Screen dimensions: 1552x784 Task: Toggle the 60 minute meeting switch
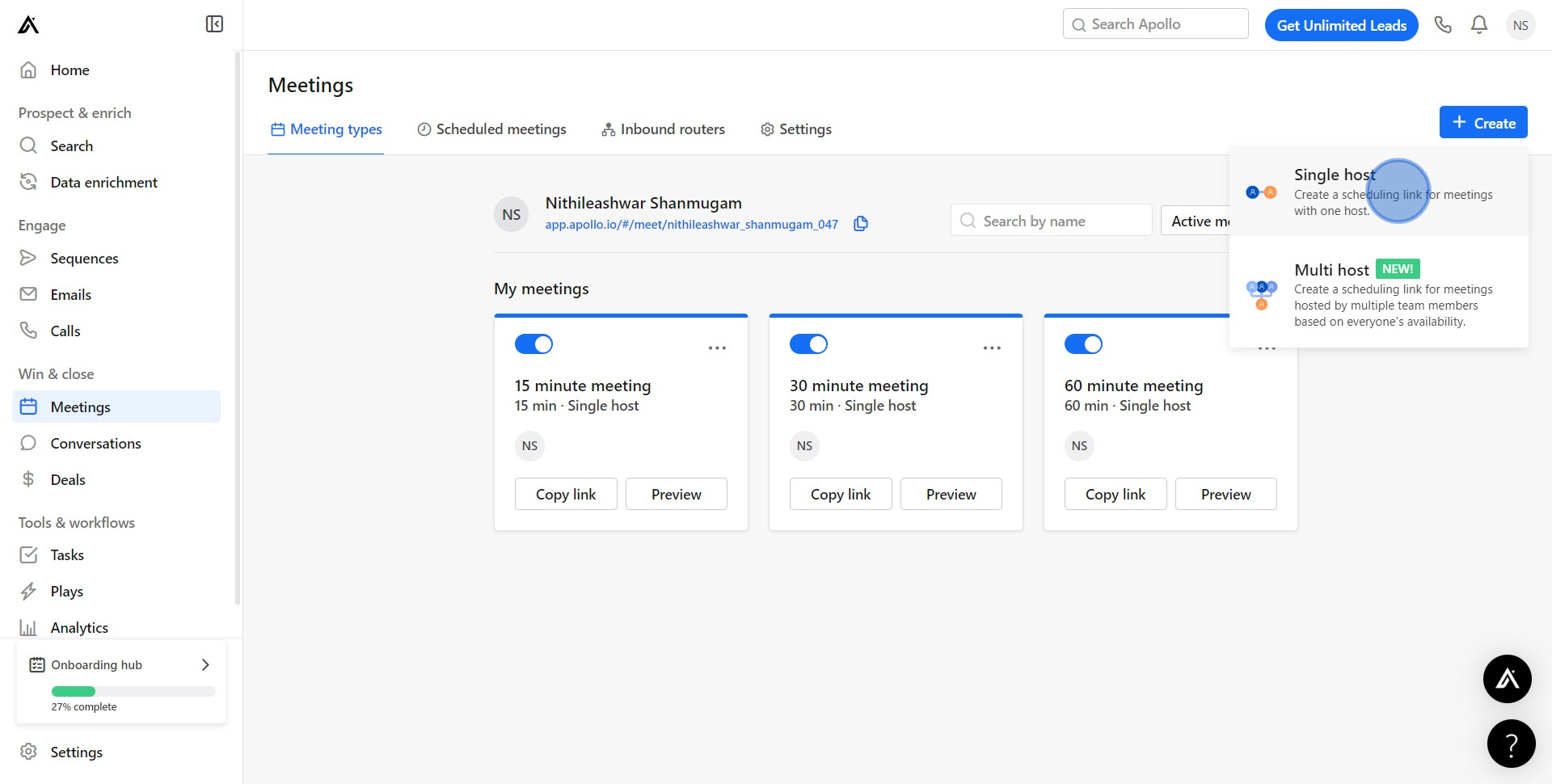click(1083, 344)
